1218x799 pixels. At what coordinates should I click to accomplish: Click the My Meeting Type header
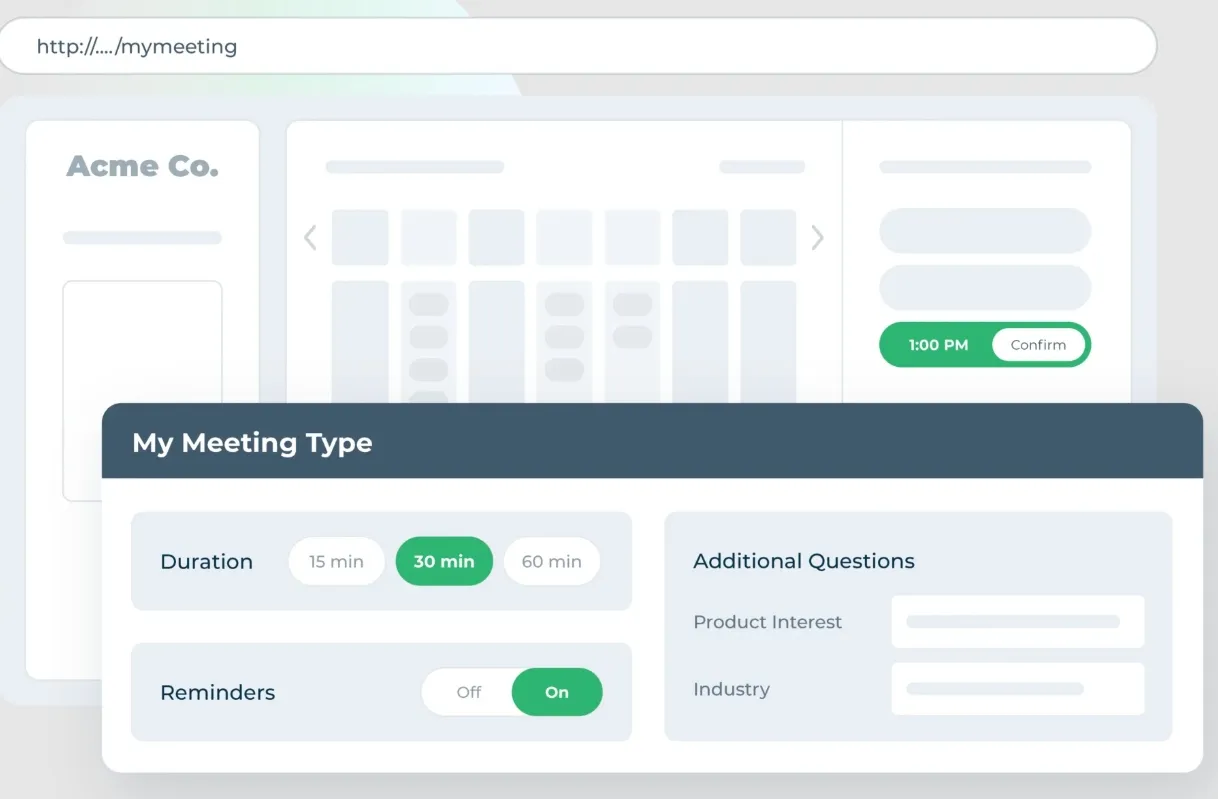point(252,443)
